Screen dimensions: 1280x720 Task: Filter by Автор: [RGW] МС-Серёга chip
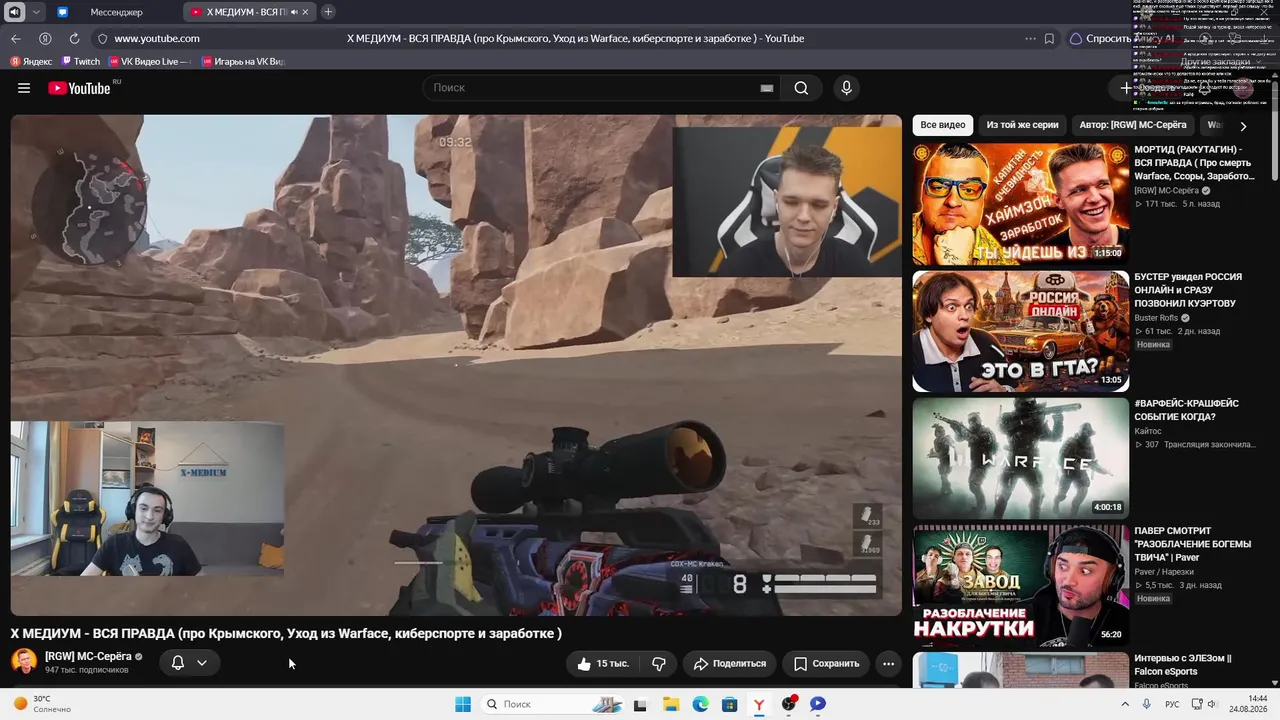(1133, 125)
